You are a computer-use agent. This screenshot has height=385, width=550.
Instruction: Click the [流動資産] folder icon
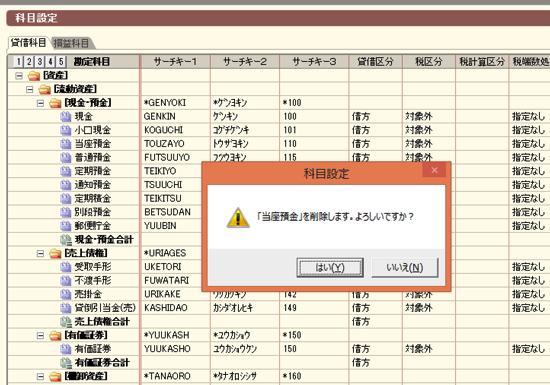pos(45,89)
